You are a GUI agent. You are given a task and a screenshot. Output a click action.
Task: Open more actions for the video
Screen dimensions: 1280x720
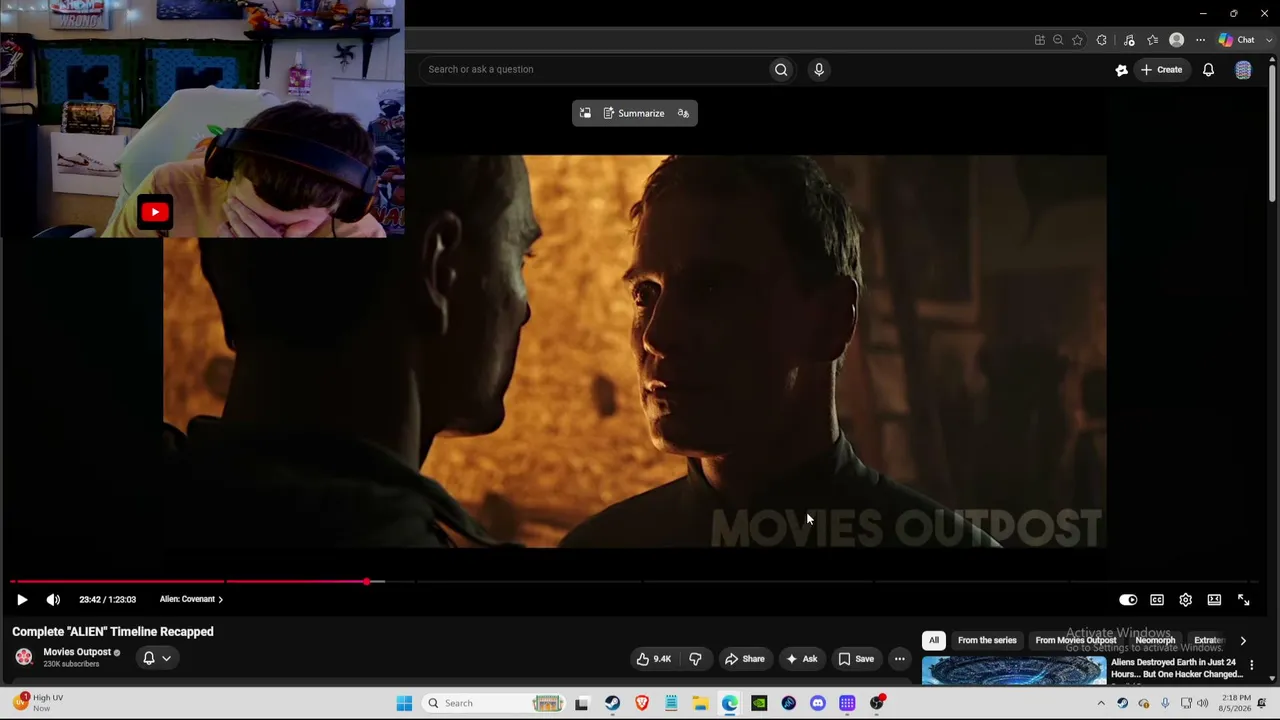pos(899,659)
